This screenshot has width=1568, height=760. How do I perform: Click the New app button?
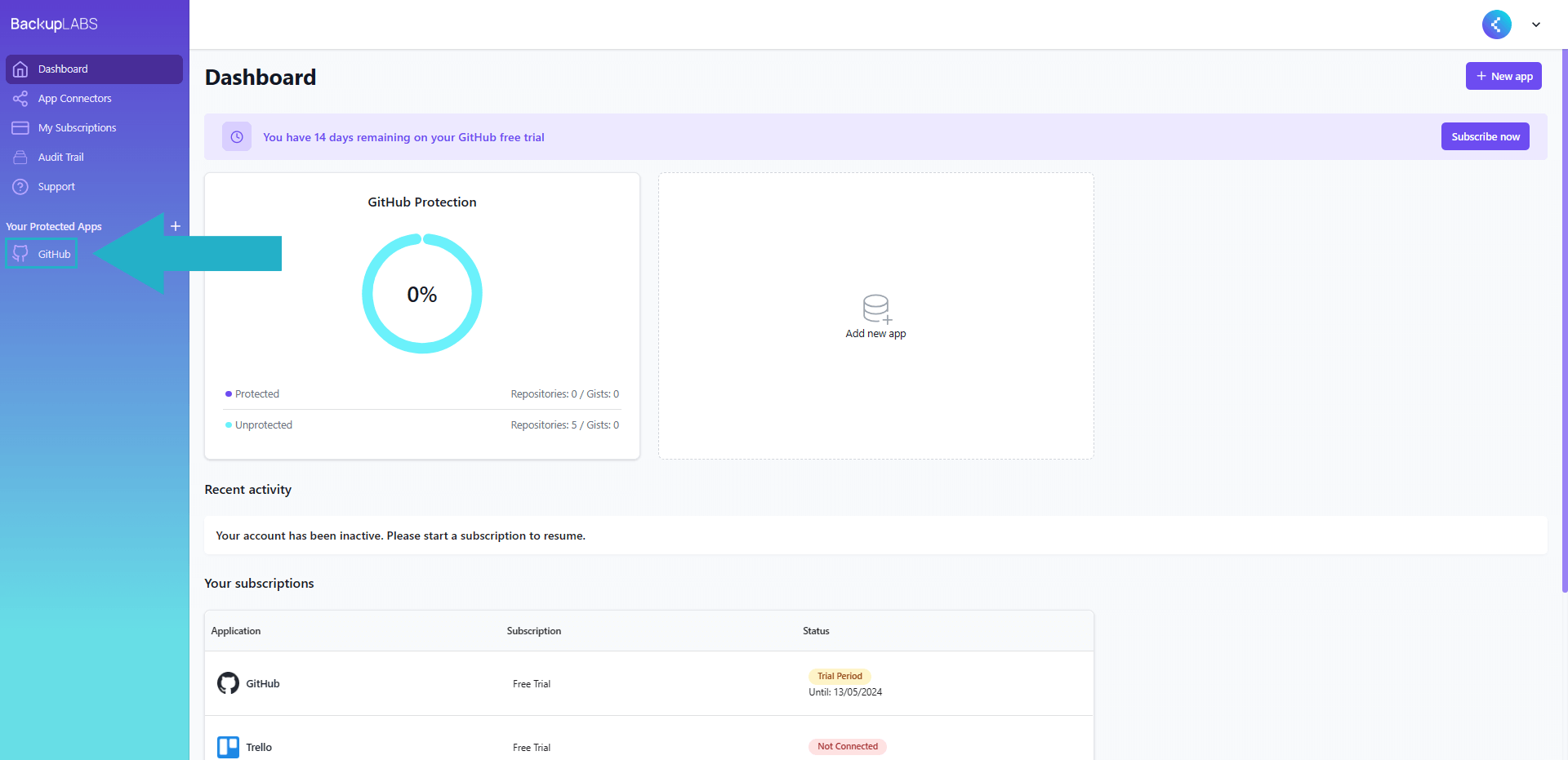click(1503, 76)
